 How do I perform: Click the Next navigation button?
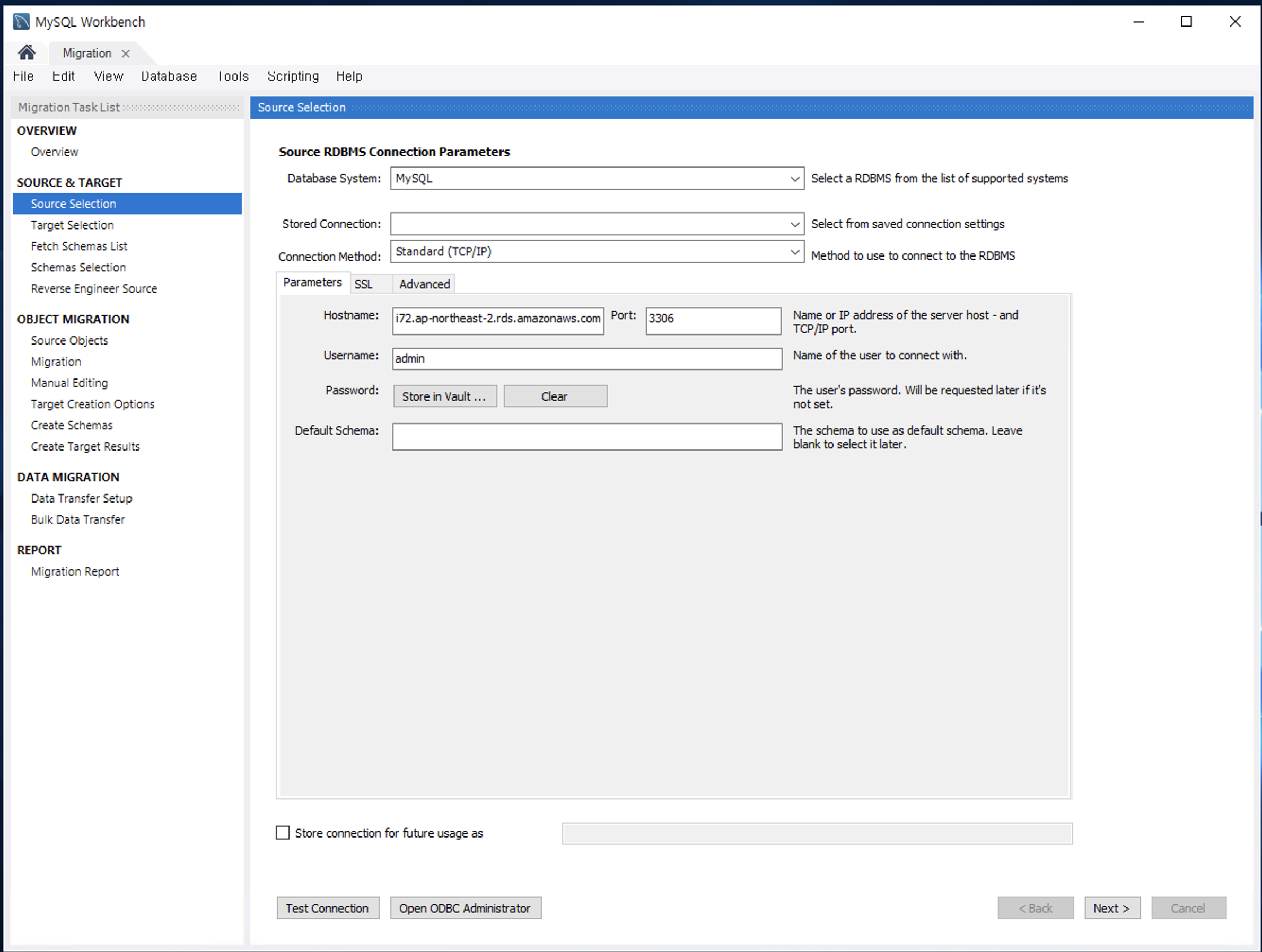1112,907
